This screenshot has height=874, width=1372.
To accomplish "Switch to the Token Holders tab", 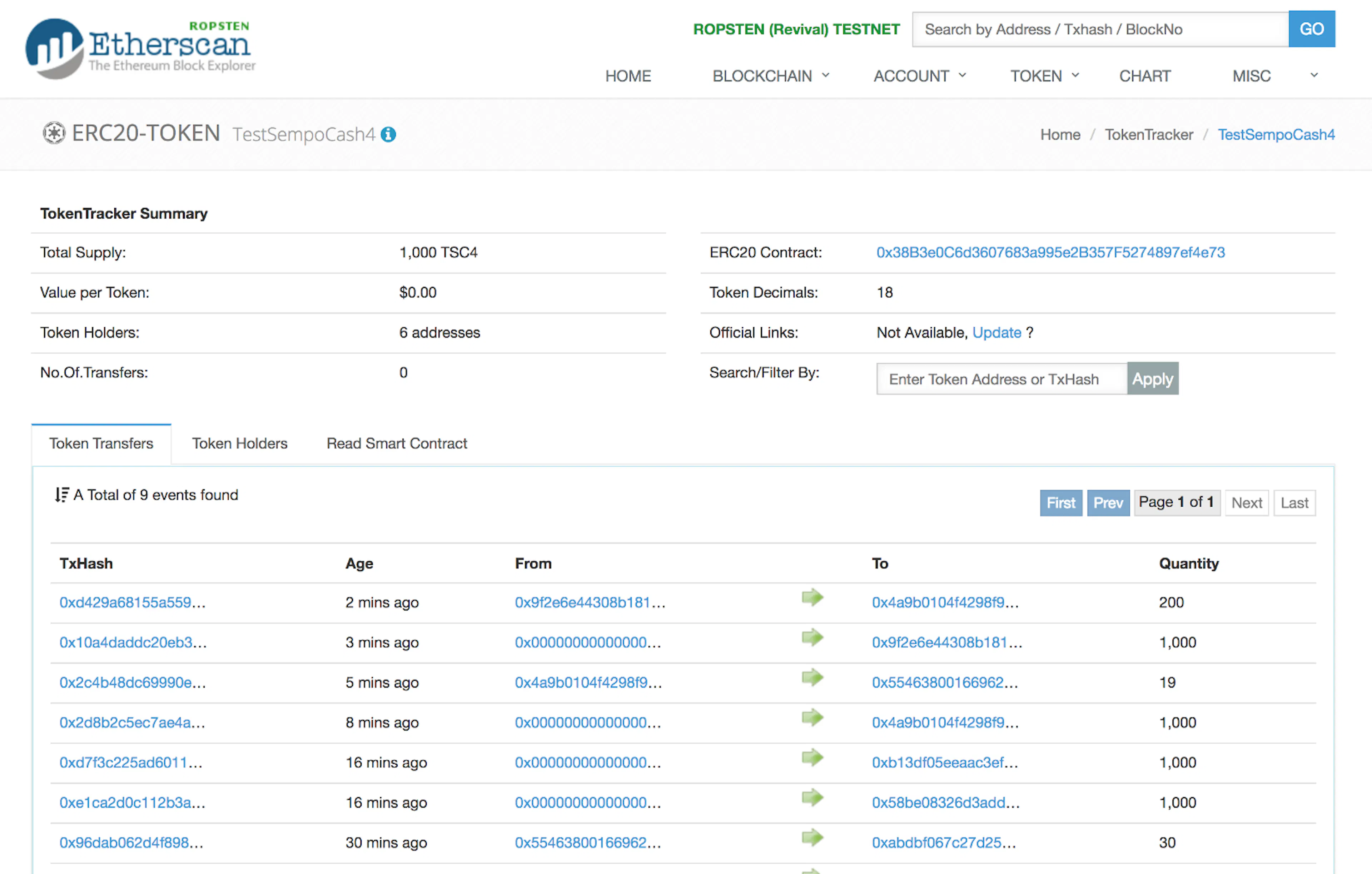I will [x=239, y=443].
